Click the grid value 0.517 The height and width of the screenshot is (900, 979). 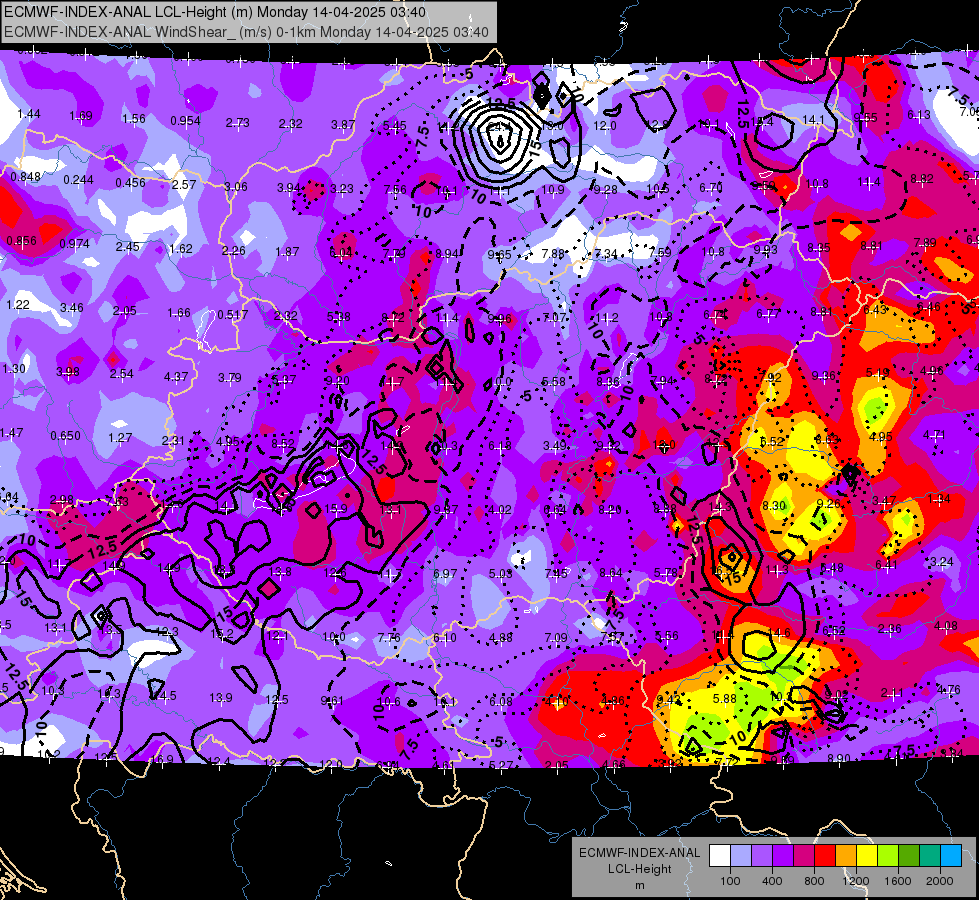(x=233, y=315)
